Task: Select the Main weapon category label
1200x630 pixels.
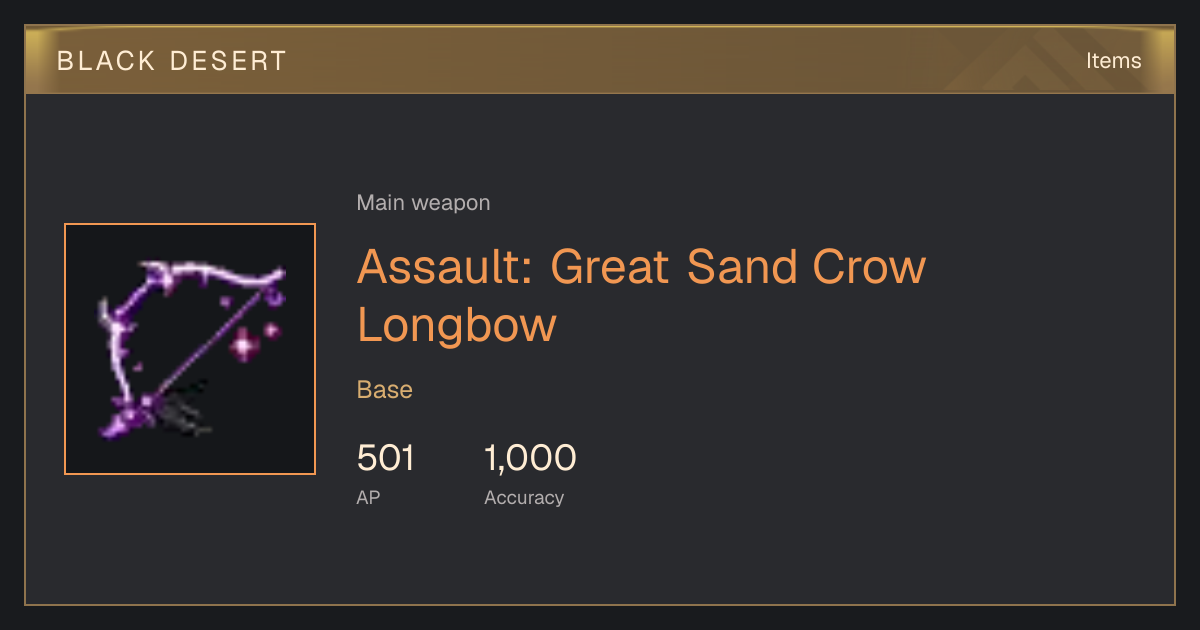Action: tap(423, 203)
